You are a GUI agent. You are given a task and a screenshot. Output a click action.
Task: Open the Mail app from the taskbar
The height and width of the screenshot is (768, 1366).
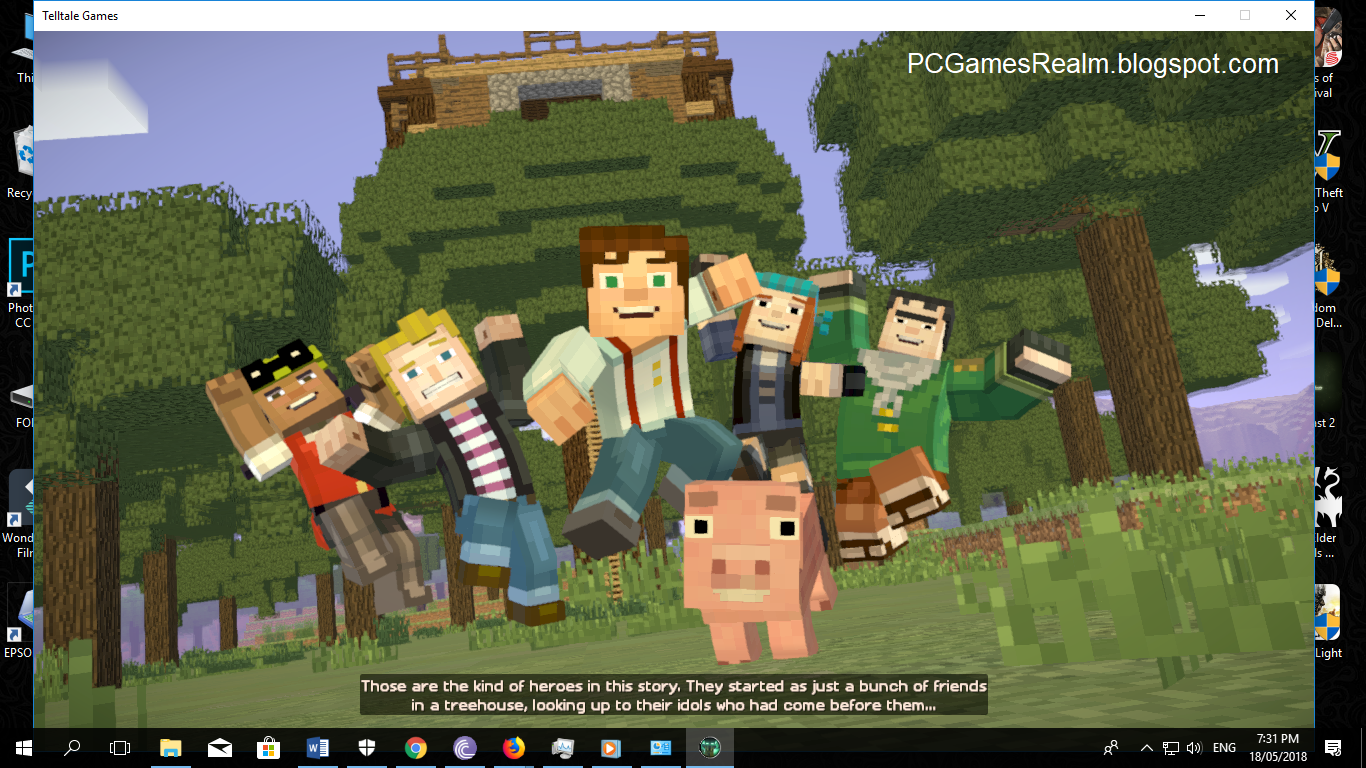click(x=220, y=747)
